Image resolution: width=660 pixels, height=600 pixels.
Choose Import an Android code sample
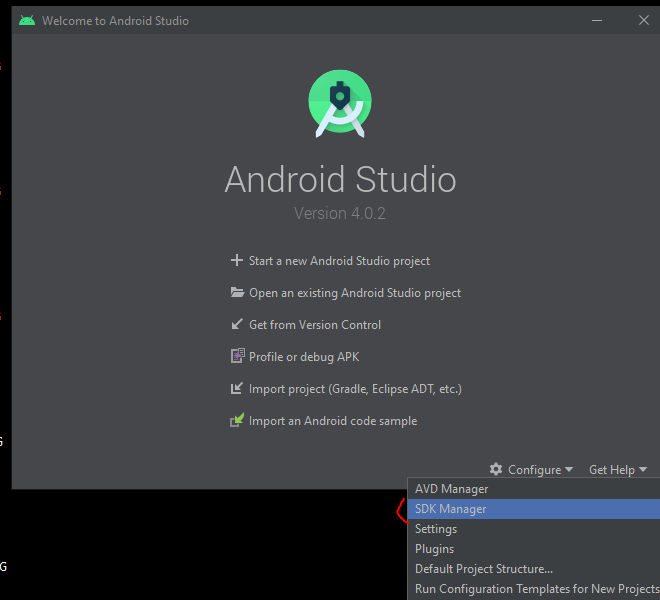coord(333,421)
